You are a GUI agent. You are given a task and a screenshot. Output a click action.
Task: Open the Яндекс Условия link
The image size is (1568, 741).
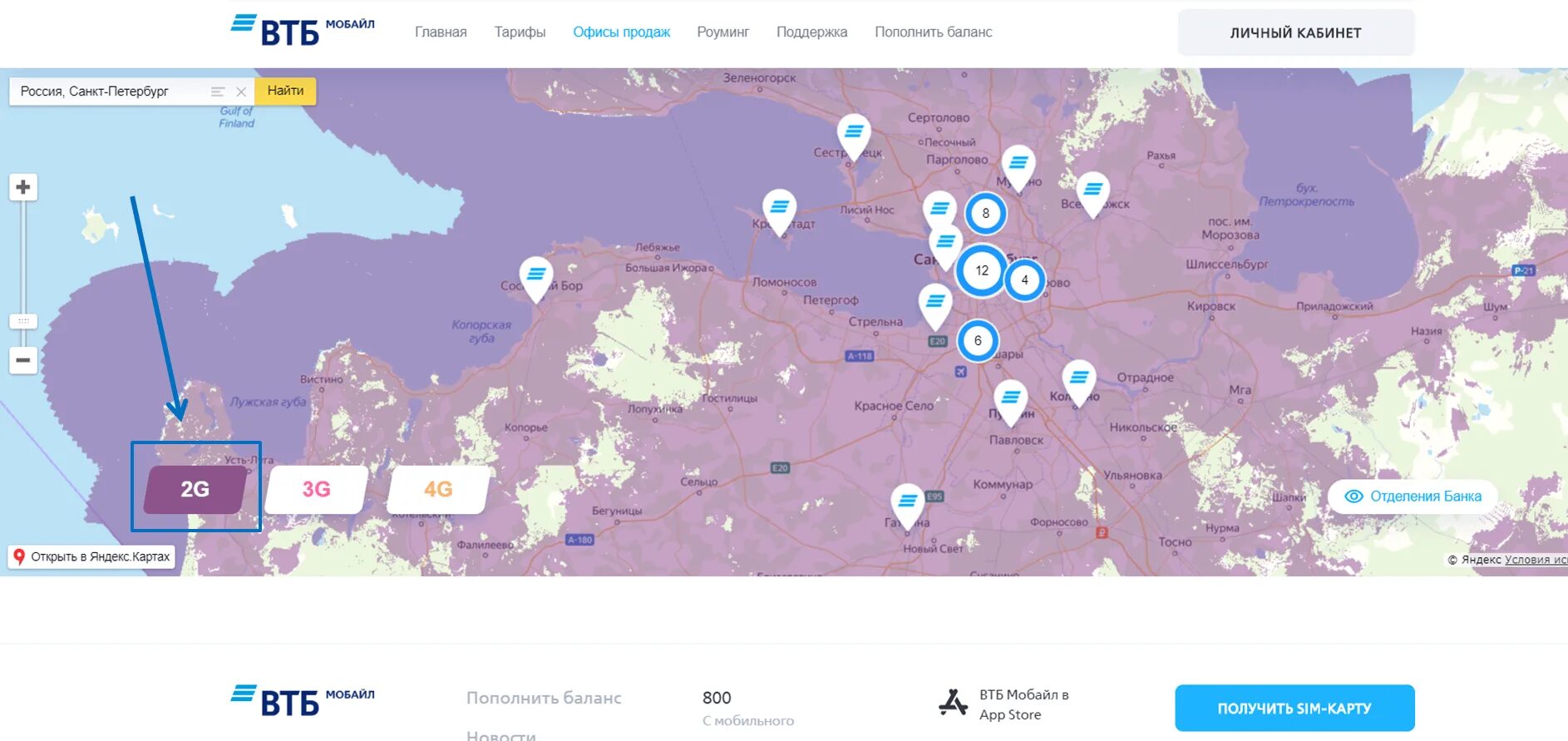tap(1536, 560)
